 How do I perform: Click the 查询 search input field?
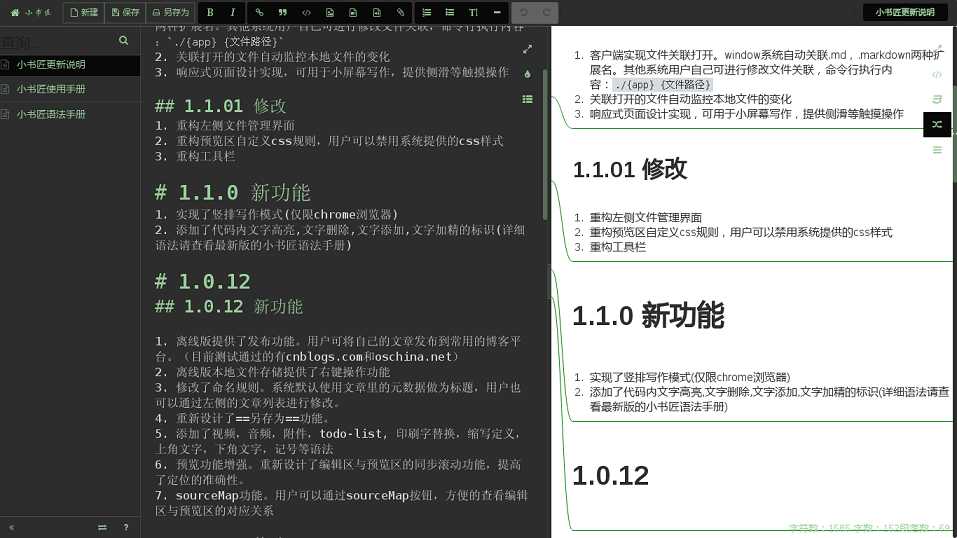coord(58,42)
